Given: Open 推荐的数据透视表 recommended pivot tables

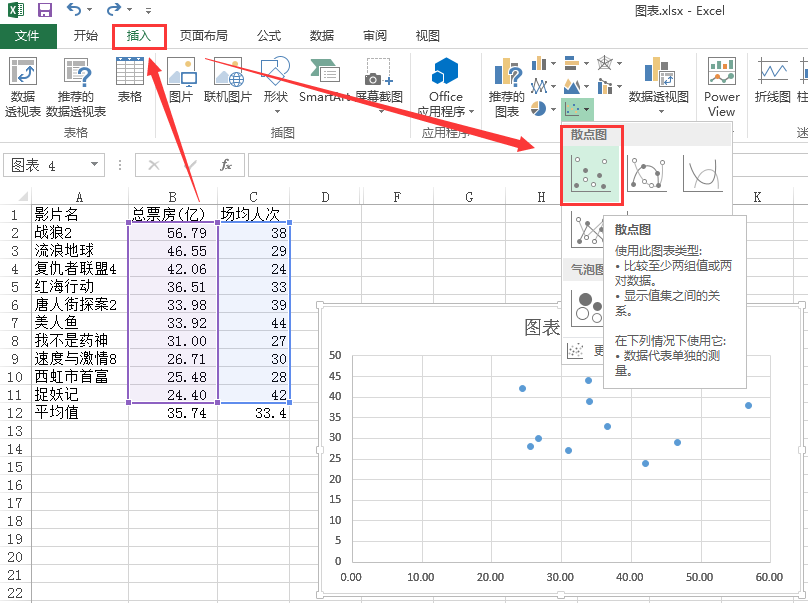Looking at the screenshot, I should point(76,87).
